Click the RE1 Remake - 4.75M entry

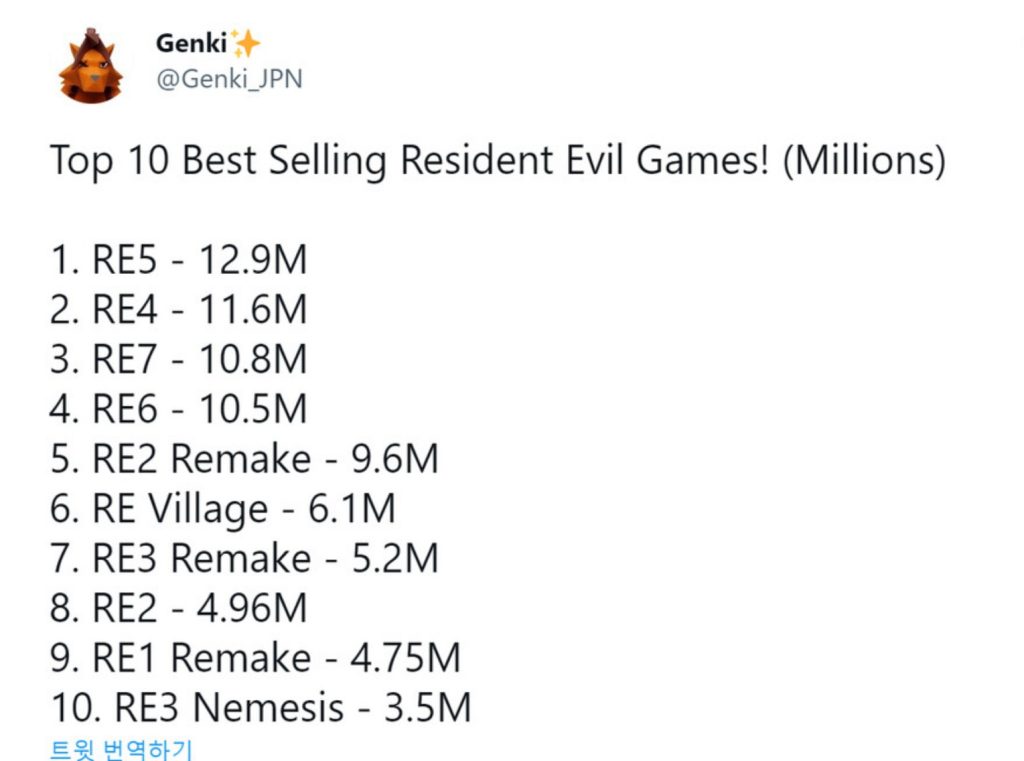[x=255, y=658]
